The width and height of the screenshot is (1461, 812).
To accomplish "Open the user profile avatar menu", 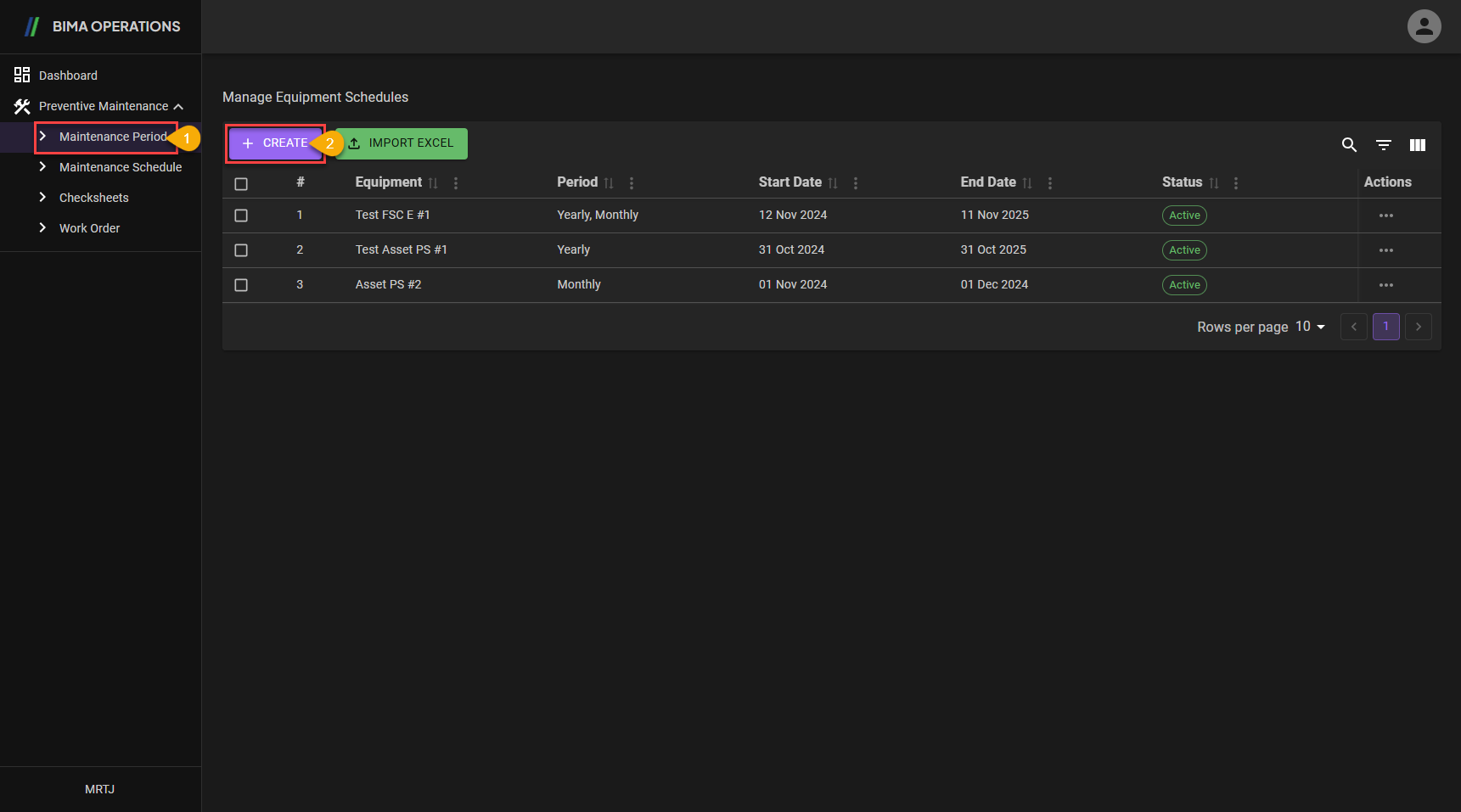I will [1424, 26].
